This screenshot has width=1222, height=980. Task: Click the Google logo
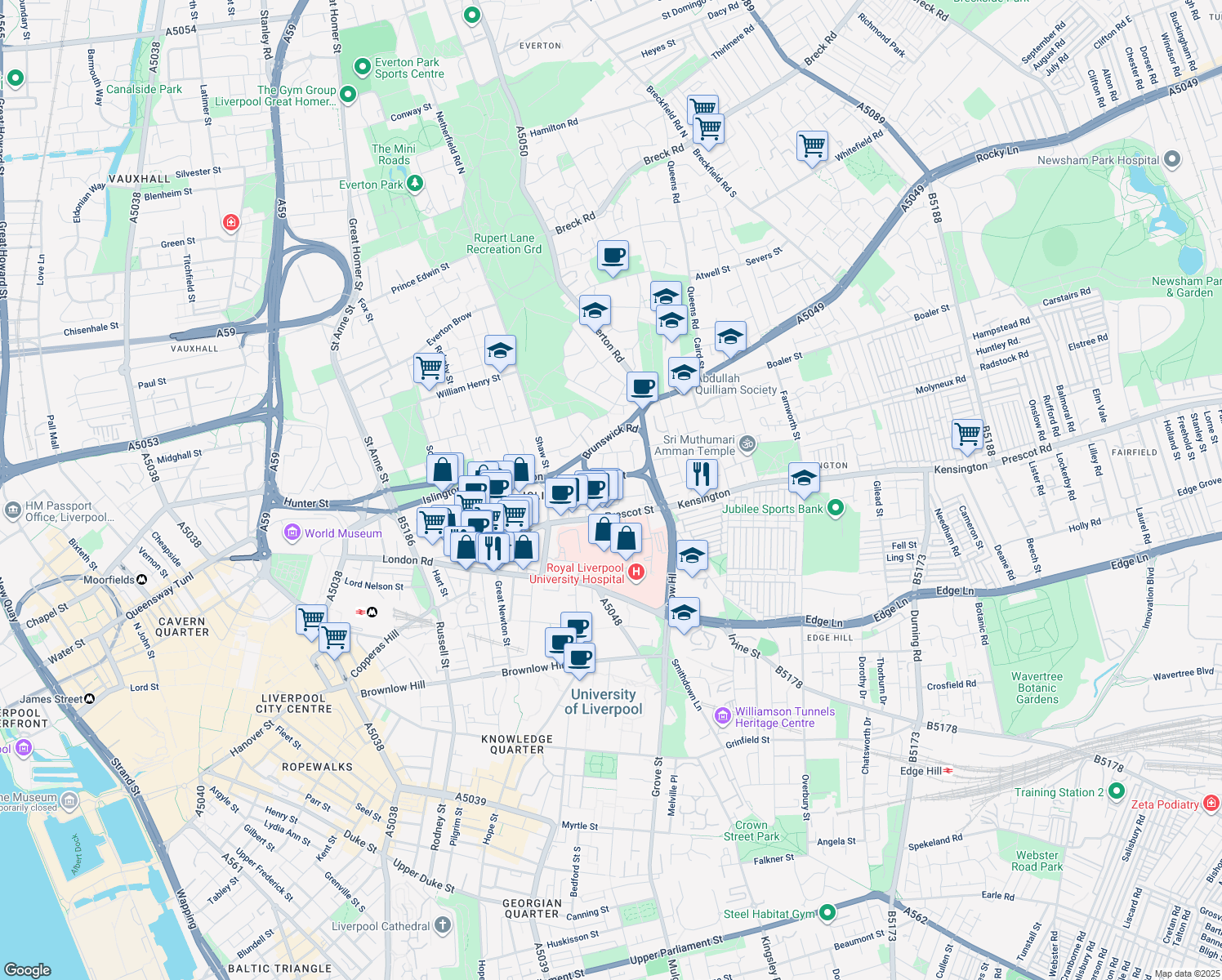click(x=28, y=969)
